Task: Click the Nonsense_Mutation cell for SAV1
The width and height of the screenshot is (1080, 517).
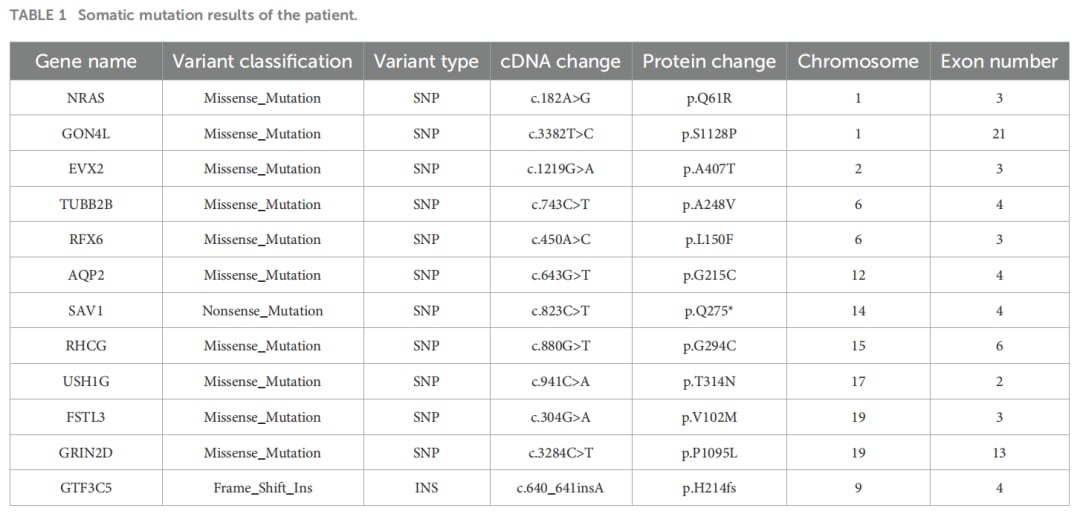Action: pos(262,311)
